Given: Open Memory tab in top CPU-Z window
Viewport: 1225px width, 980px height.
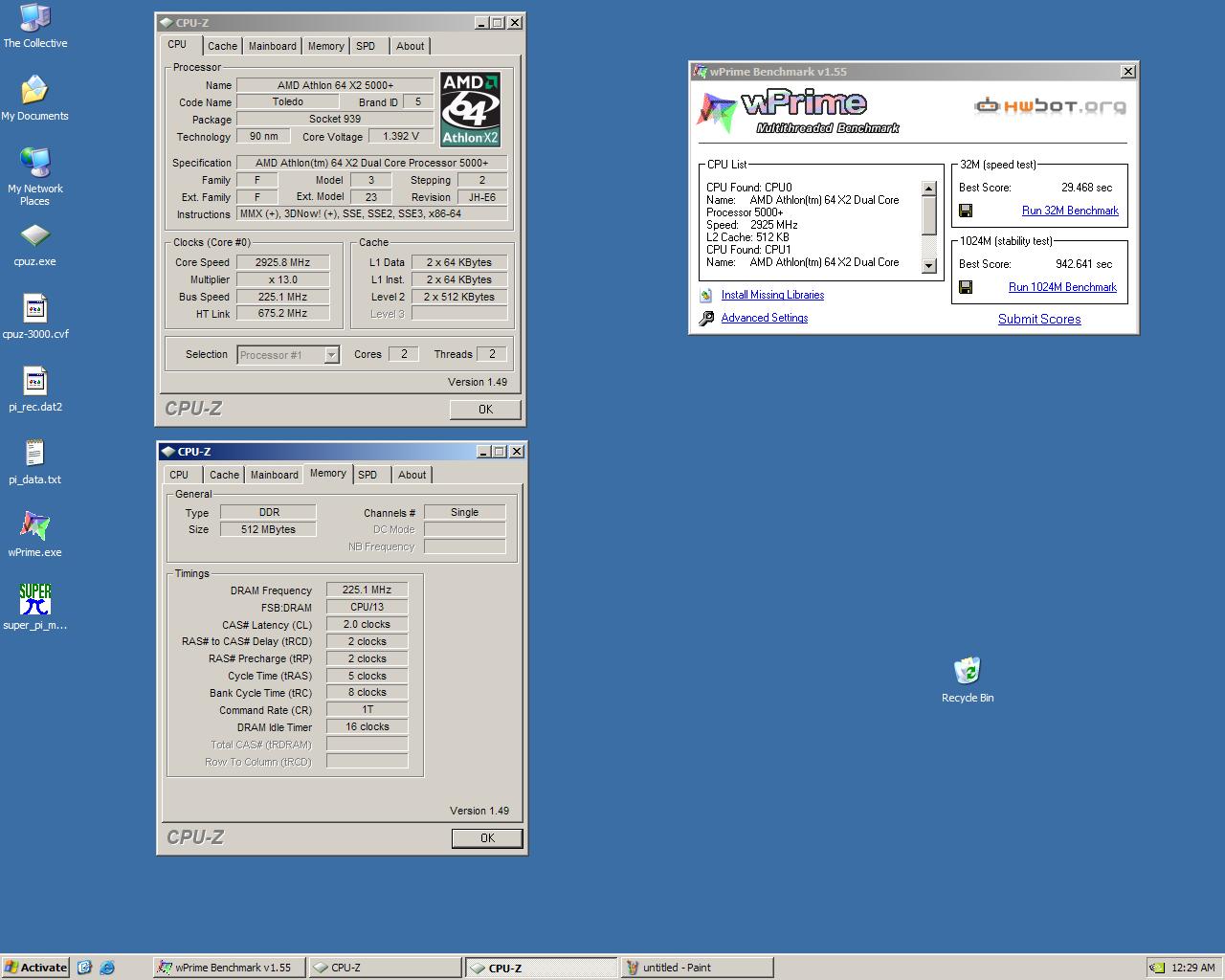Looking at the screenshot, I should (325, 46).
